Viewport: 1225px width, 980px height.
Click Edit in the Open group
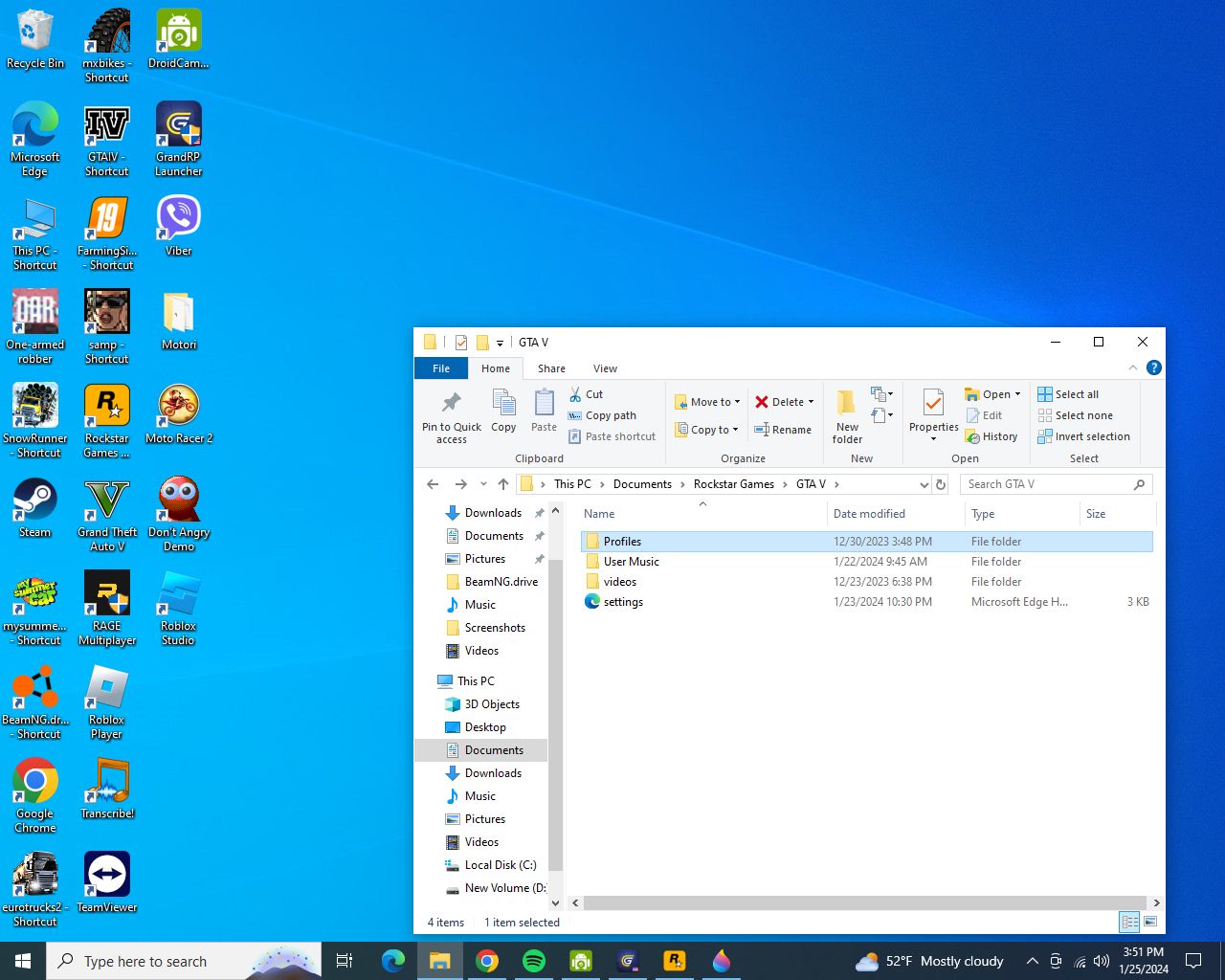click(x=984, y=415)
